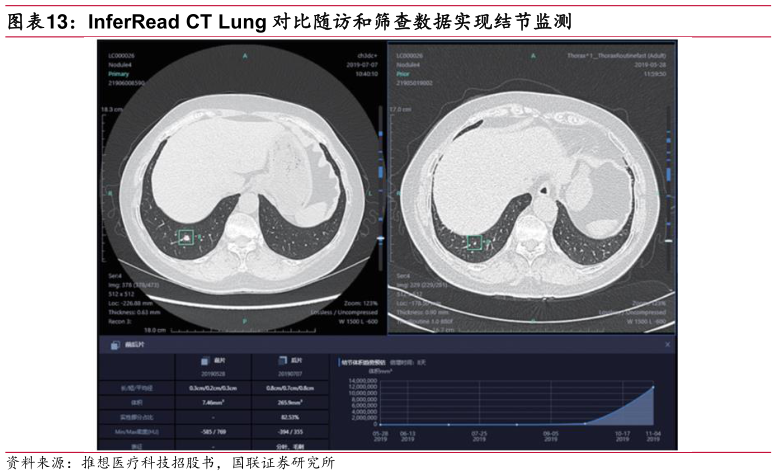The width and height of the screenshot is (777, 476).
Task: Select the nodule marker box in prior CT
Action: click(474, 242)
